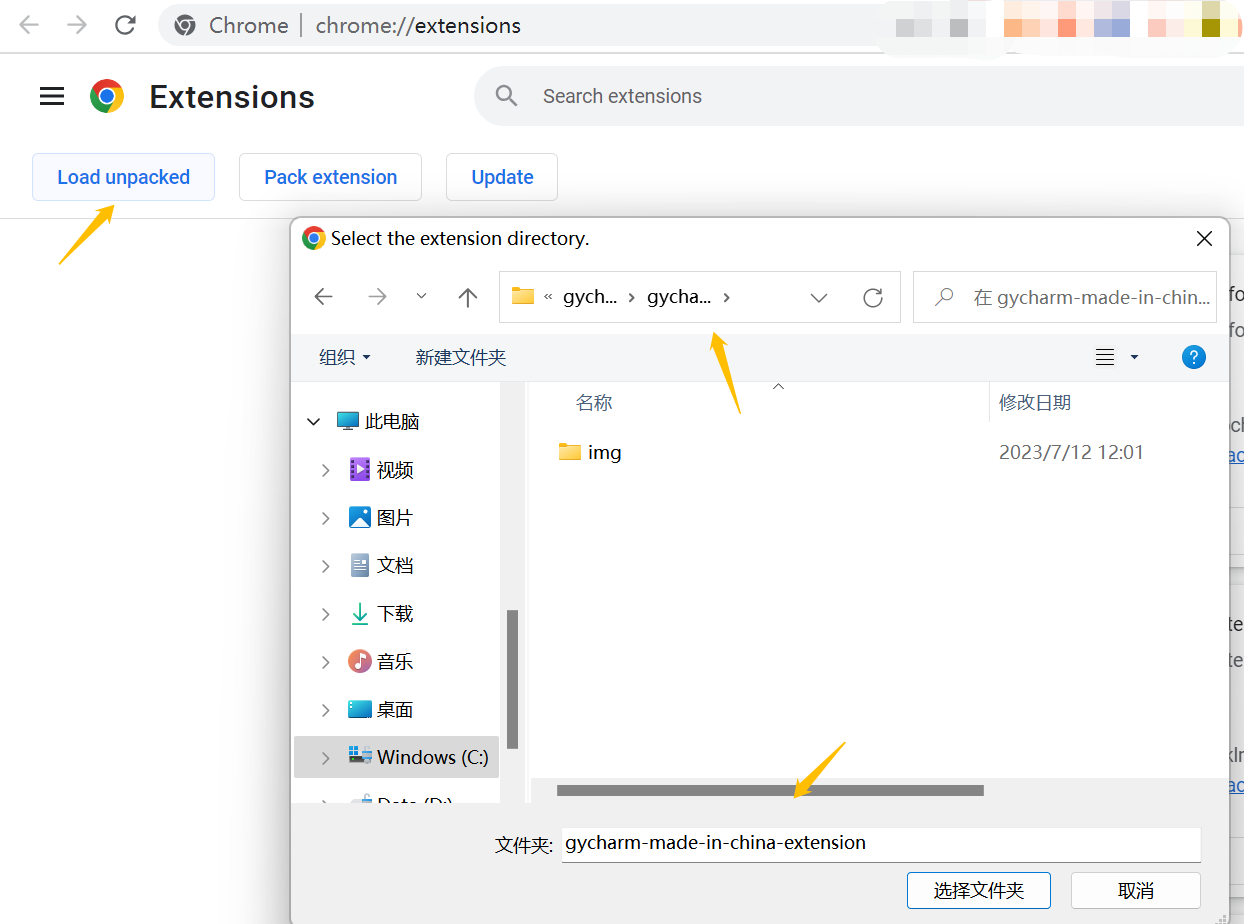Click the 下载 download icon
The height and width of the screenshot is (924, 1244).
click(x=360, y=613)
